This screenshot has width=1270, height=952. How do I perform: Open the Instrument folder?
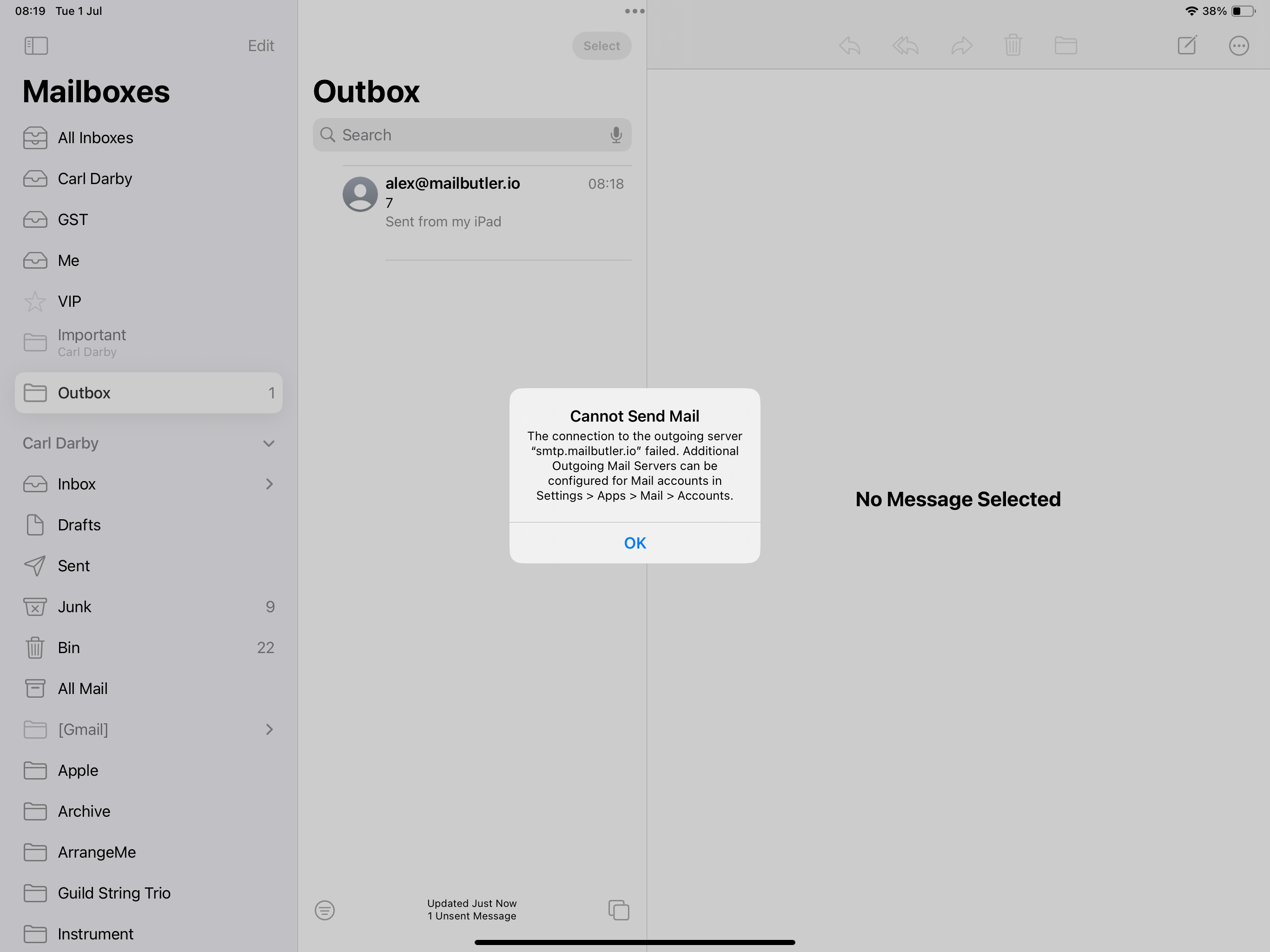pos(149,933)
